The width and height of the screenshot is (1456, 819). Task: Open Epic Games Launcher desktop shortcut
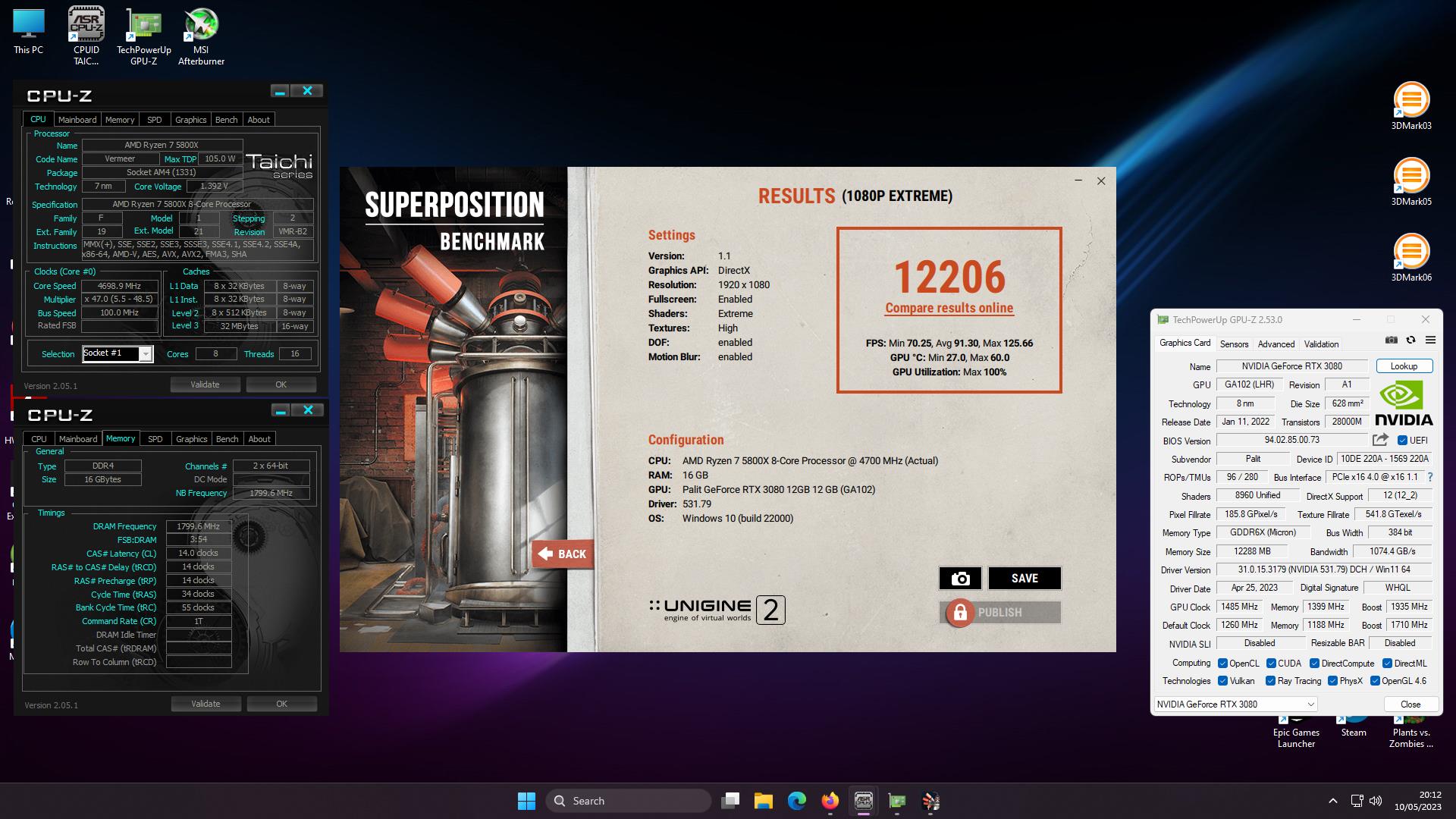(1296, 732)
